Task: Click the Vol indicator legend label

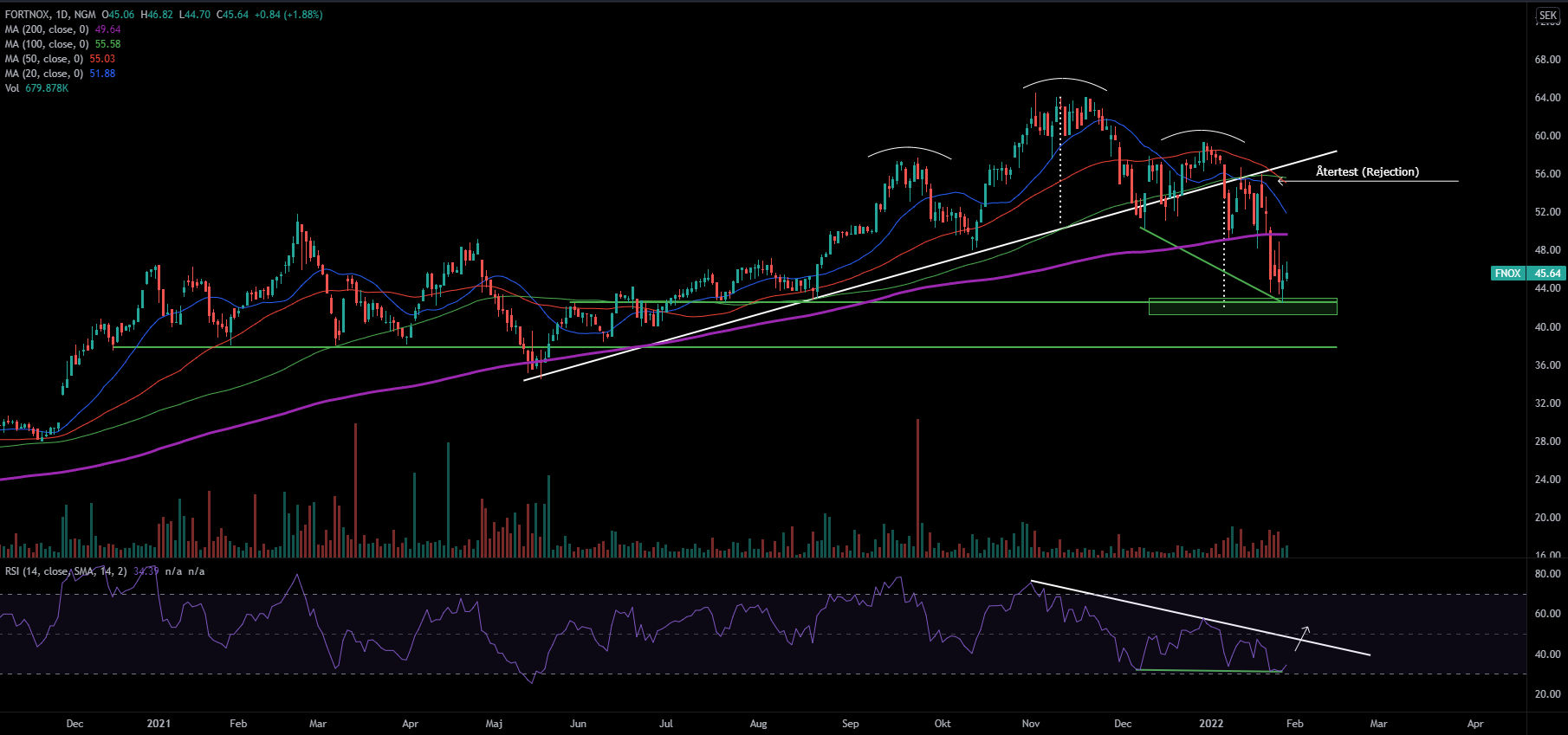Action: click(12, 88)
